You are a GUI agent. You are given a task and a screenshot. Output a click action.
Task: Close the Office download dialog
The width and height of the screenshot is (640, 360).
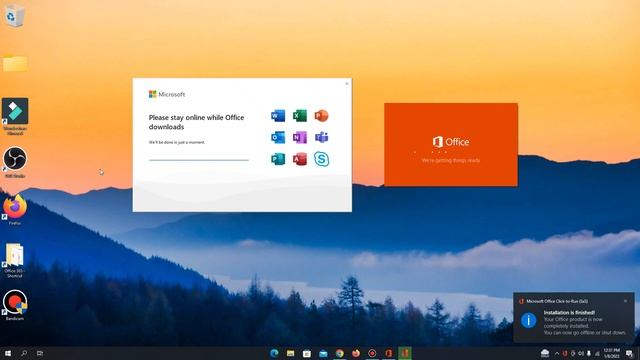pos(347,84)
